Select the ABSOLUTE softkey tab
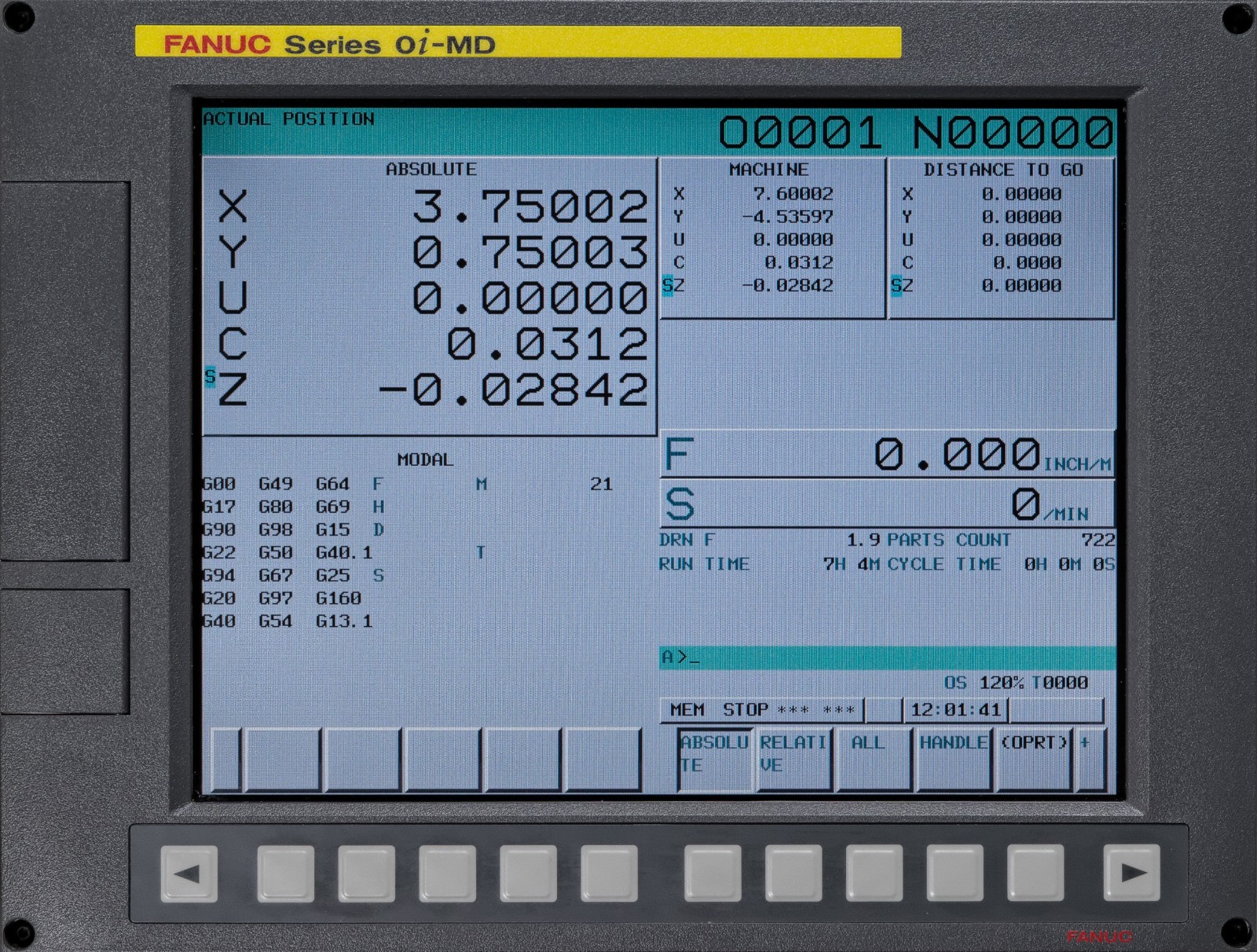The image size is (1257, 952). click(x=714, y=759)
